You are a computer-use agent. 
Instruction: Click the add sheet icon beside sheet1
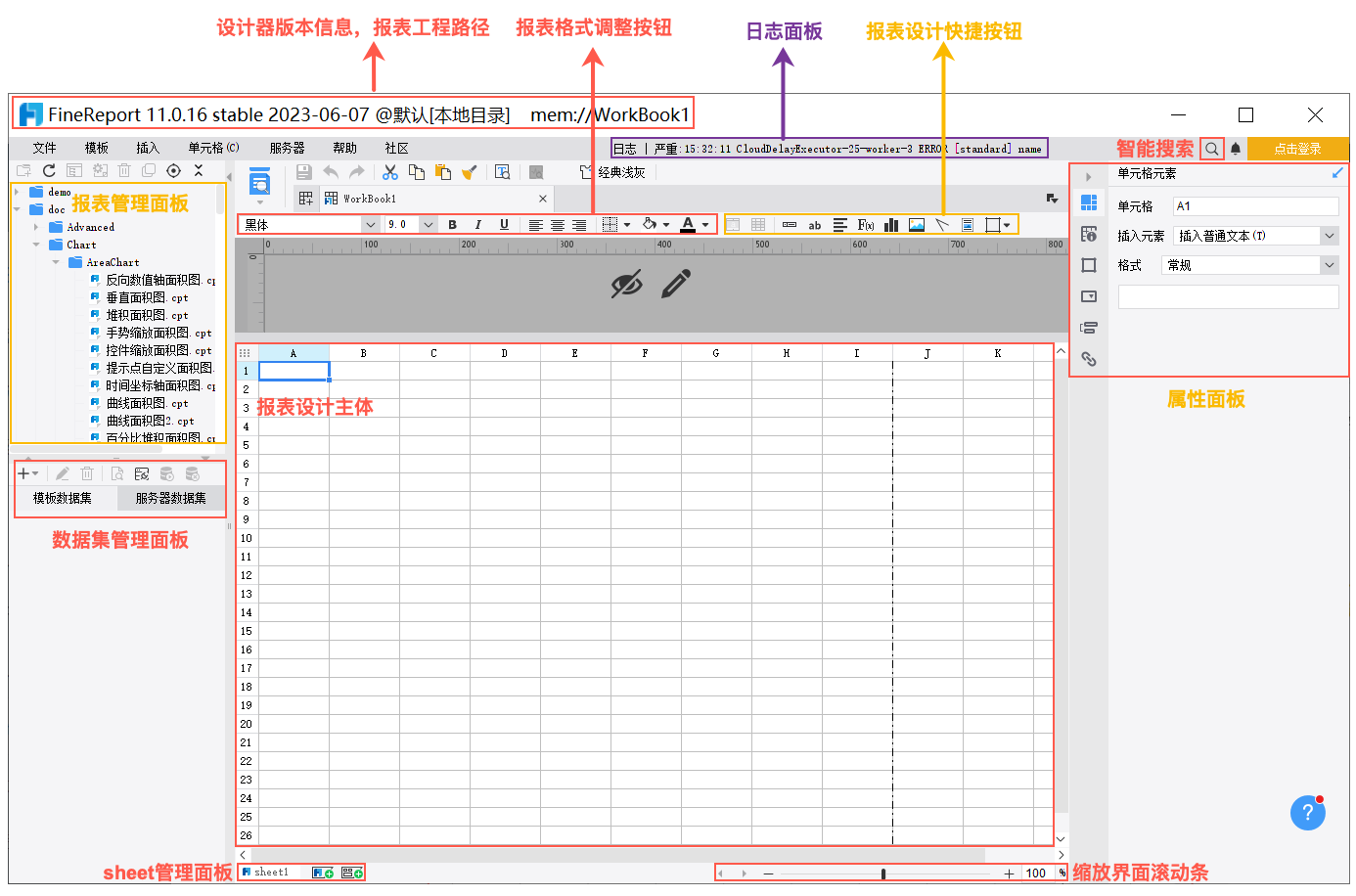pyautogui.click(x=323, y=873)
